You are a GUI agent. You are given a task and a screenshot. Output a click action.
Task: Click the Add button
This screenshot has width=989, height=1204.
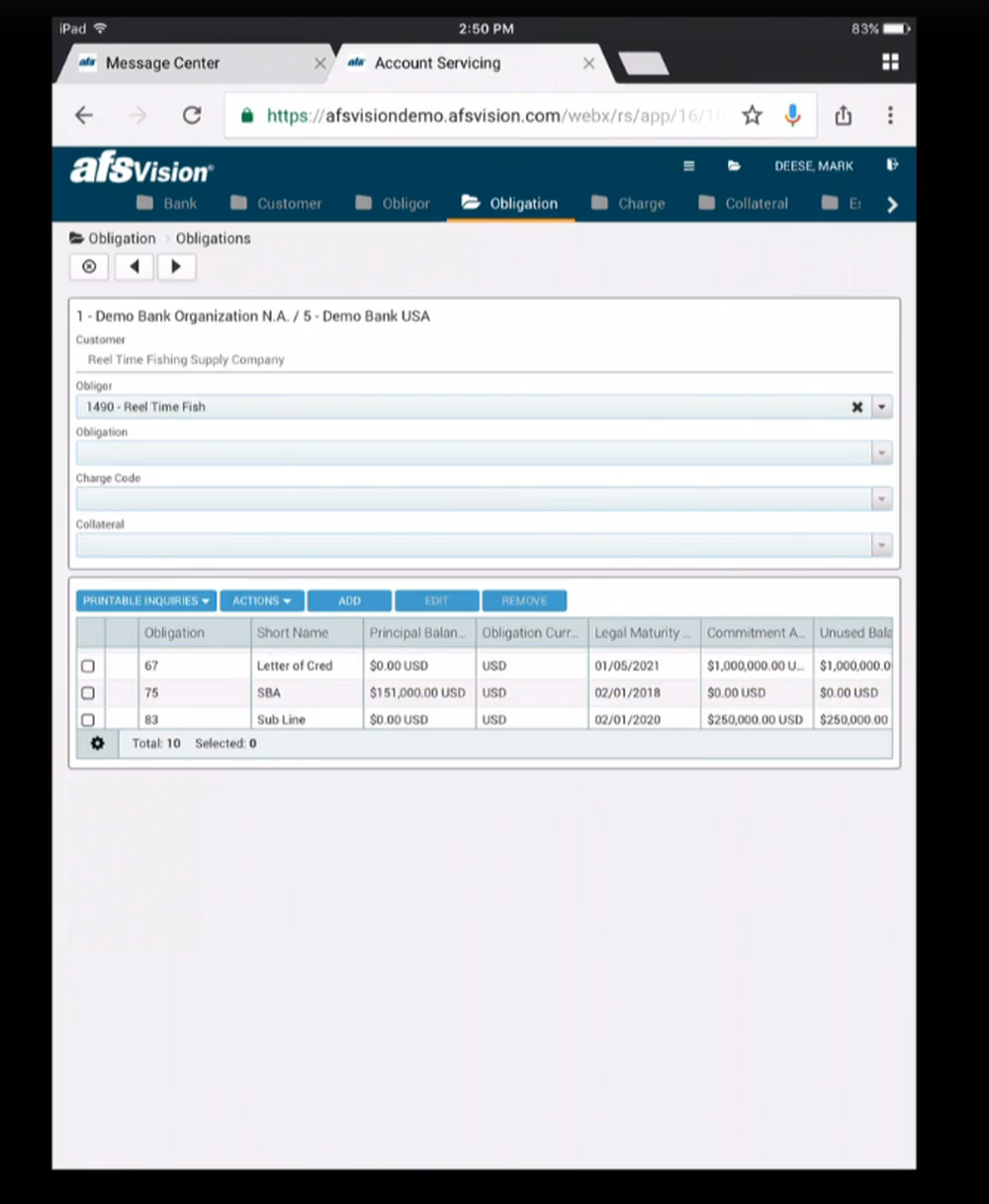click(349, 601)
